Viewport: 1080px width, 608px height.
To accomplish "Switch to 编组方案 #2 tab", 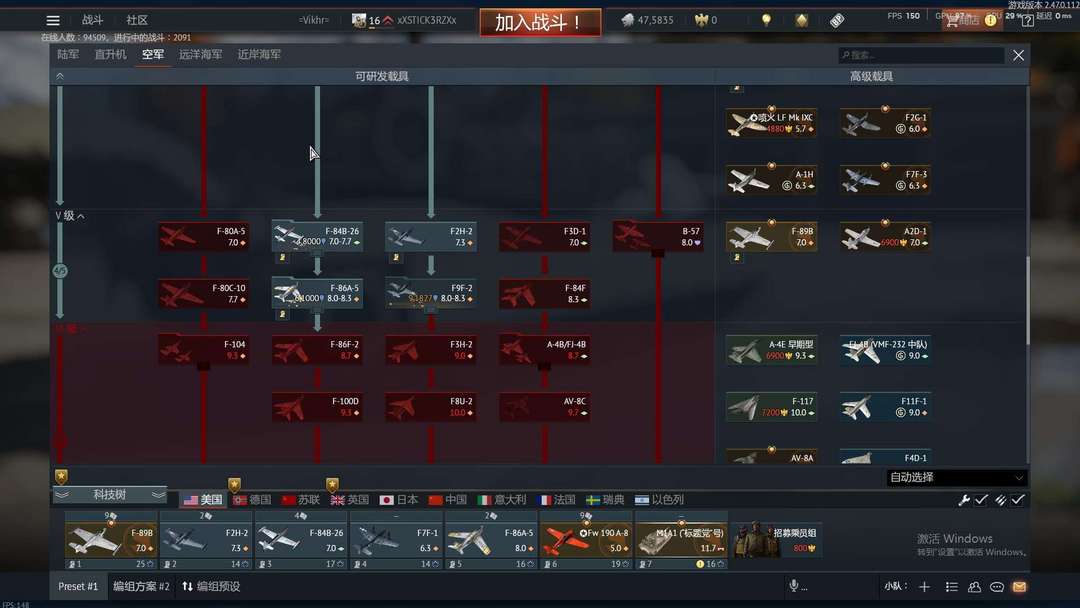I will pyautogui.click(x=141, y=587).
